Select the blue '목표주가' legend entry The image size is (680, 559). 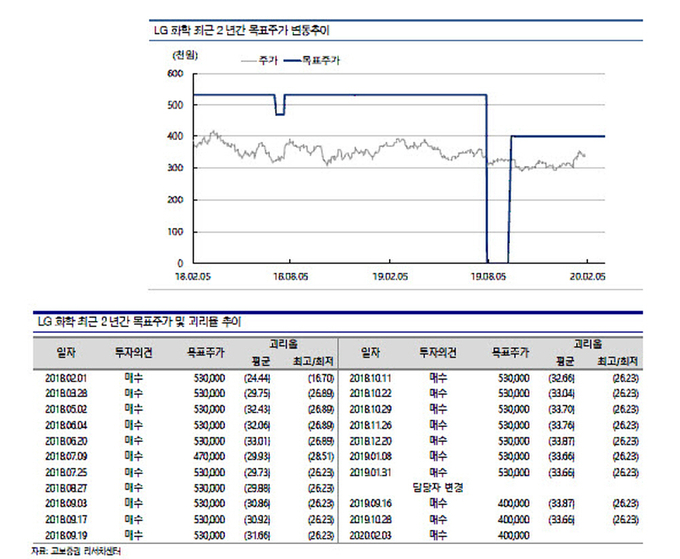(x=312, y=60)
